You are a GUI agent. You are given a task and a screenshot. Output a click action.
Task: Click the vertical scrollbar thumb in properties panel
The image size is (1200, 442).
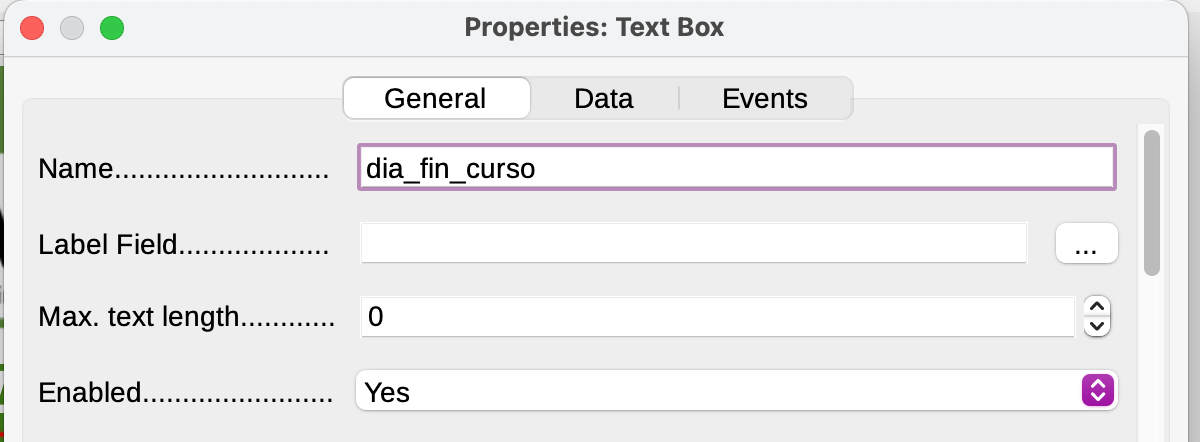pos(1152,200)
